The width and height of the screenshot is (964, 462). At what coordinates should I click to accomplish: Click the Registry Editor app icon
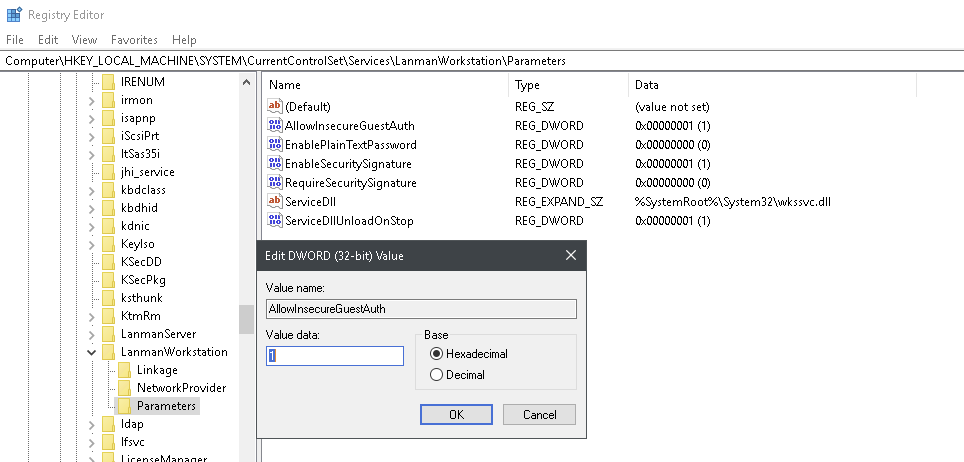tap(14, 14)
